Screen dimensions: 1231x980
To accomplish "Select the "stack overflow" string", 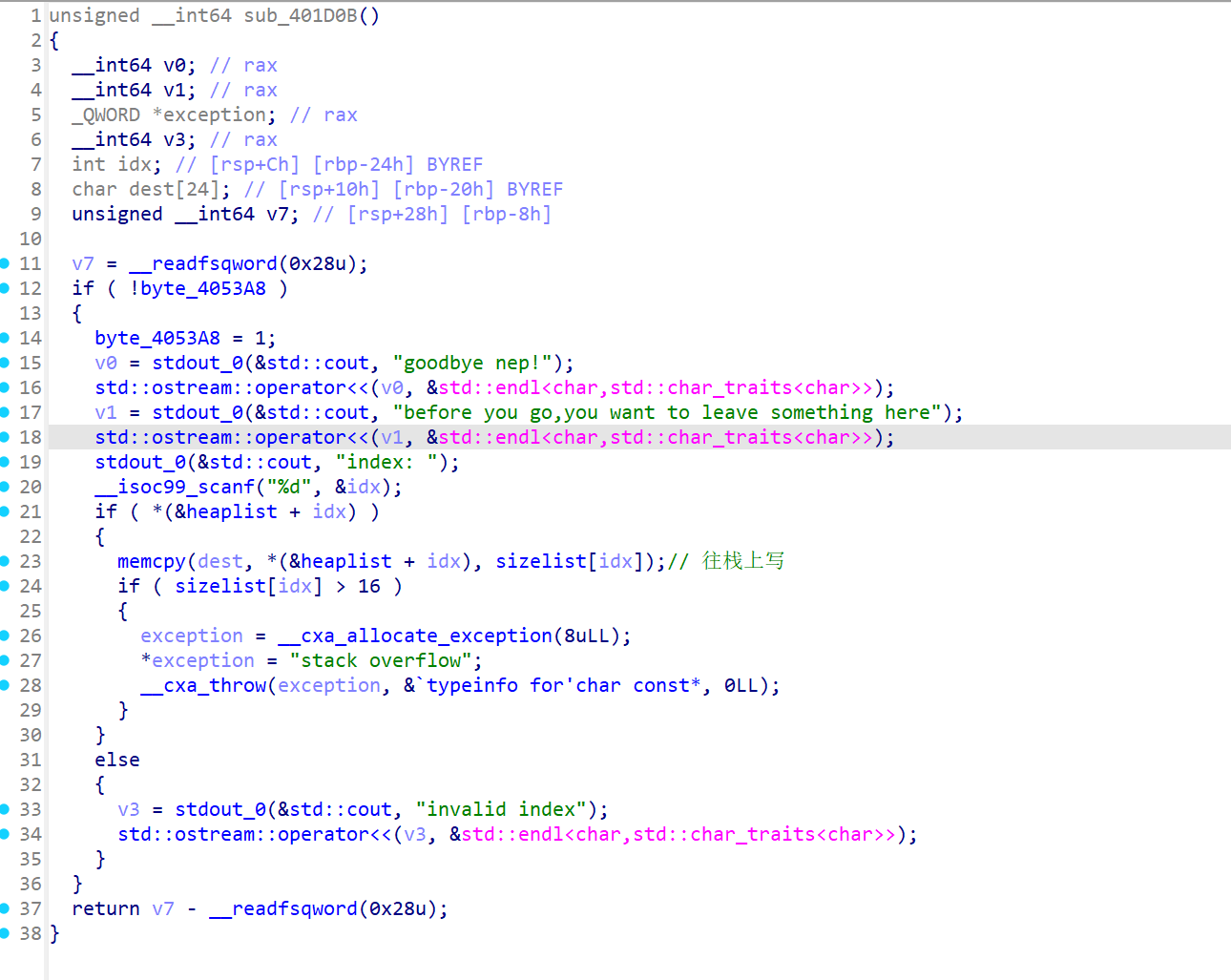I will coord(381,660).
